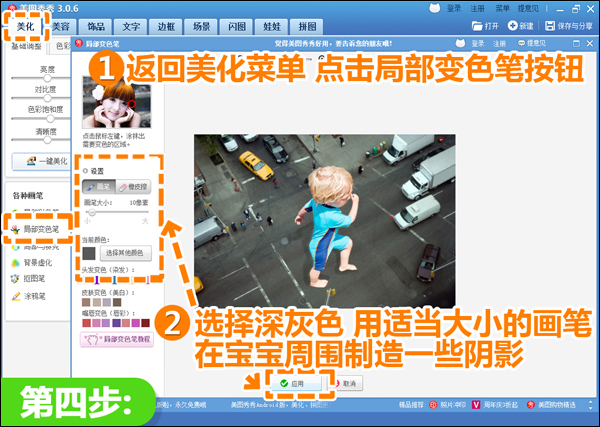Pick the dark maroon lip color swatch

[146, 323]
